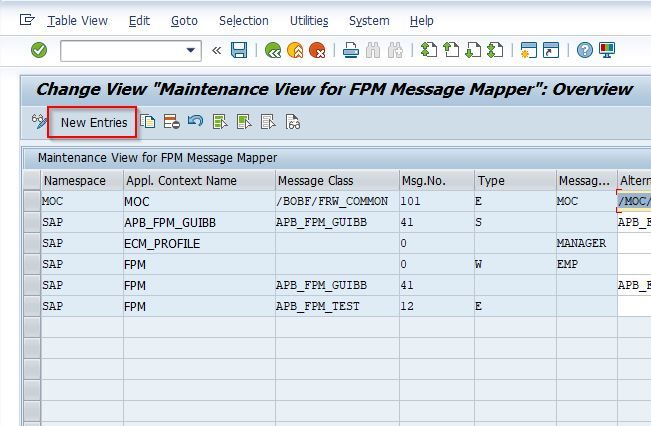Click the document-with-glasses display icon
651x426 pixels.
(x=293, y=122)
